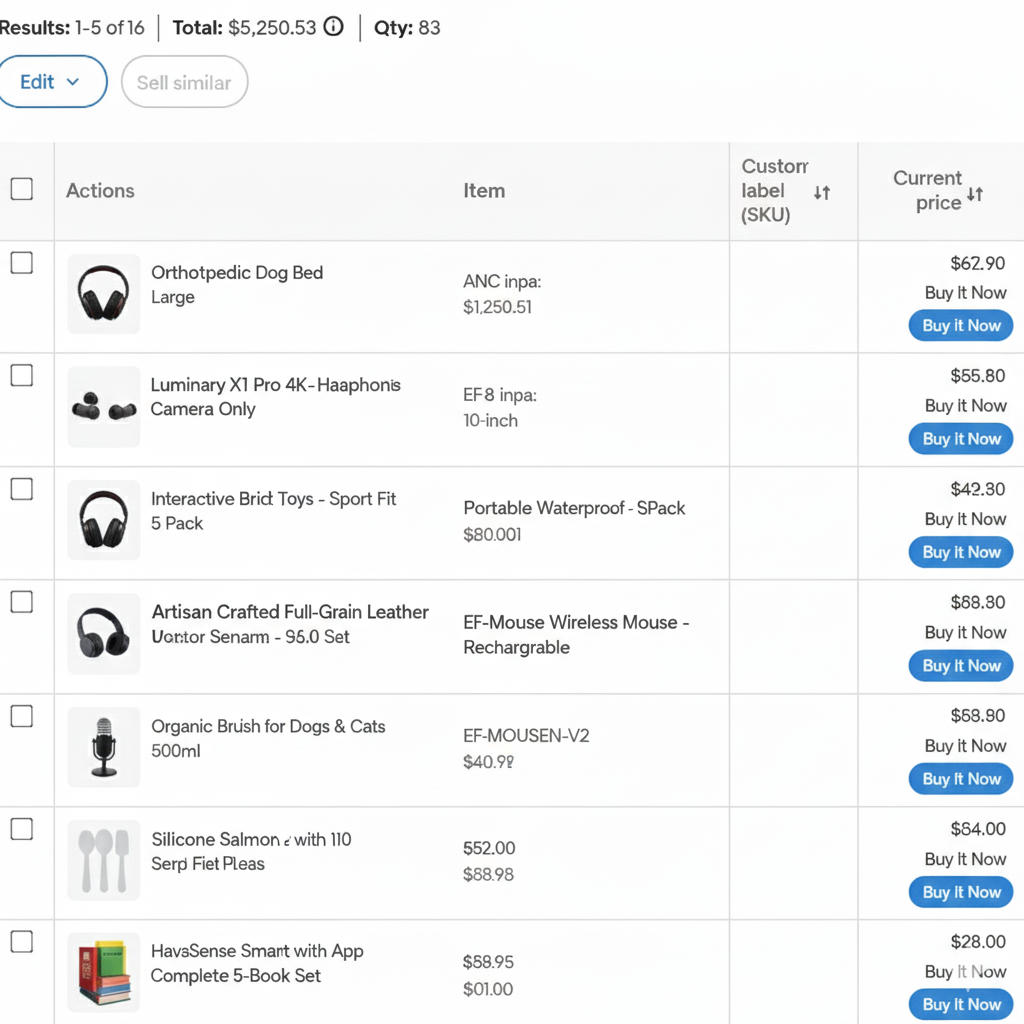
Task: Open Luminary X1 Pro 4K listing title
Action: (x=275, y=385)
